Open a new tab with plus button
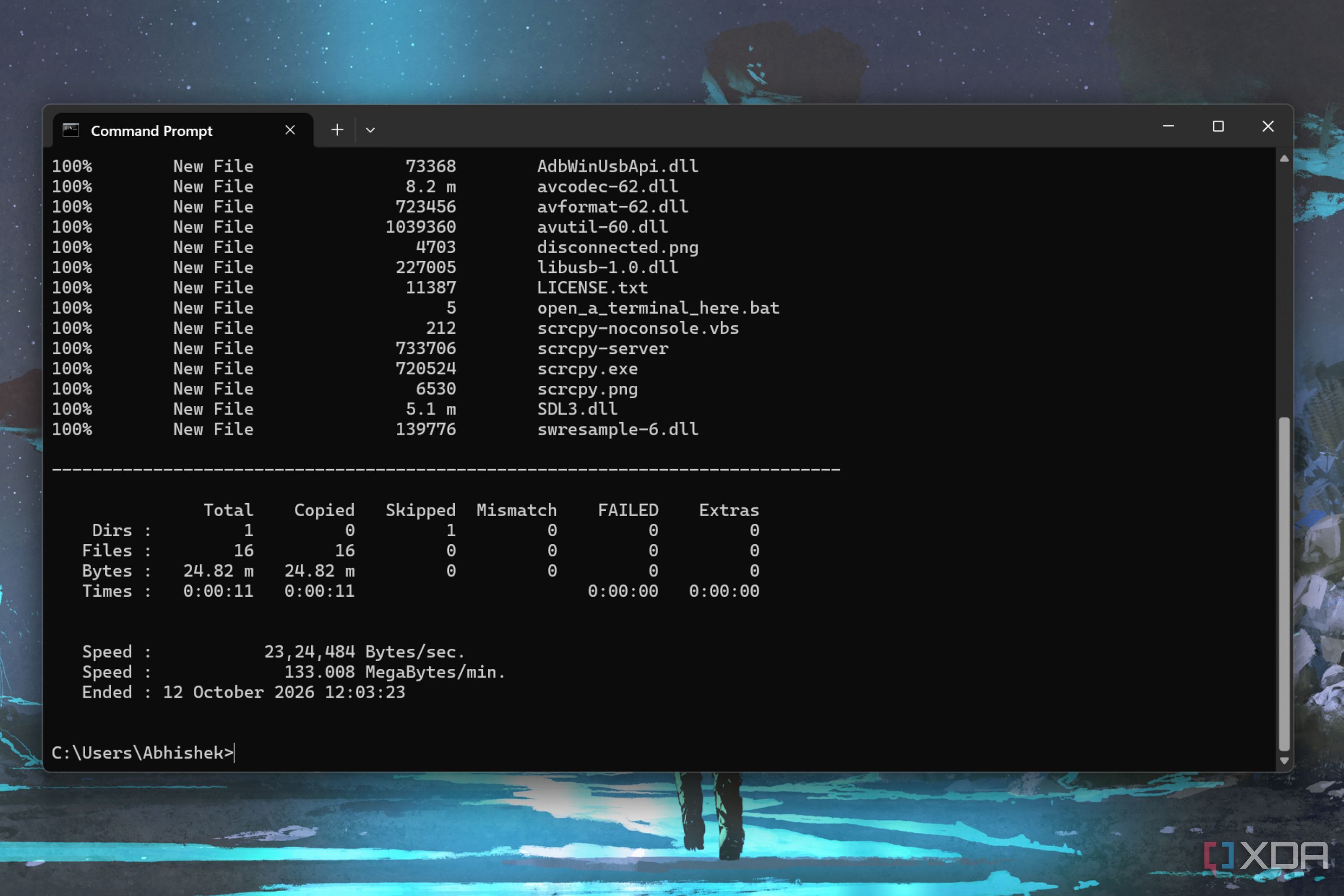 [x=337, y=130]
